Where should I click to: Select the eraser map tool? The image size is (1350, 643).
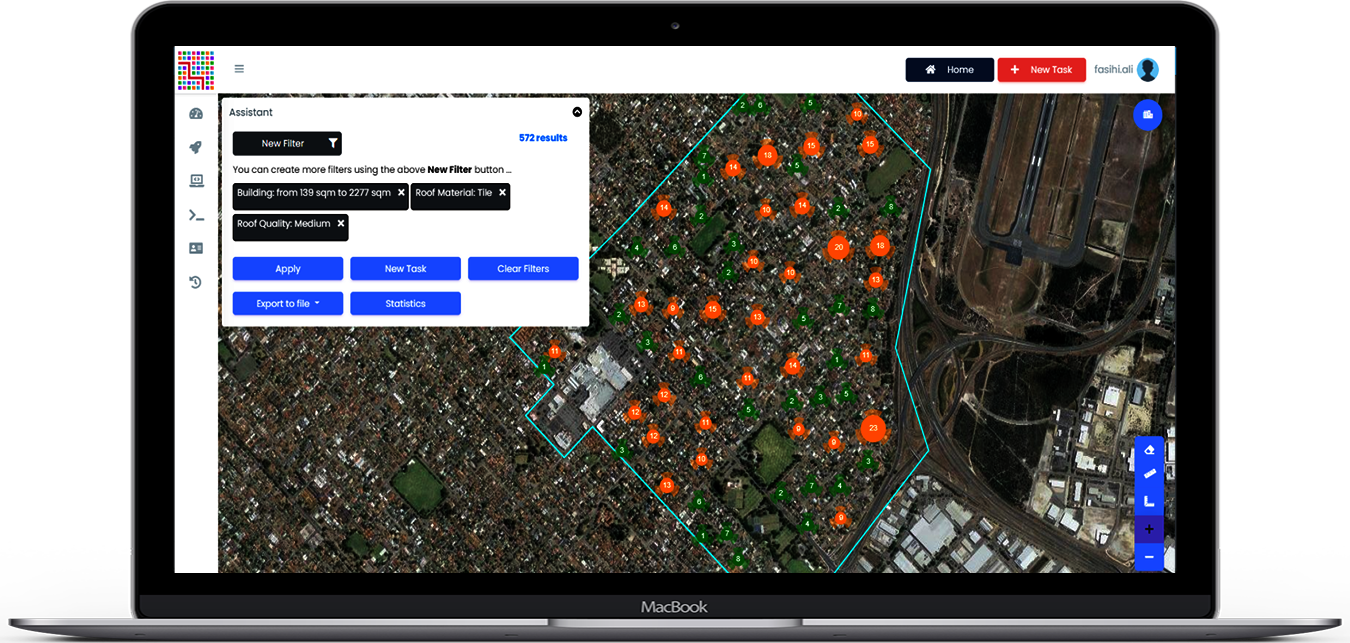point(1149,450)
